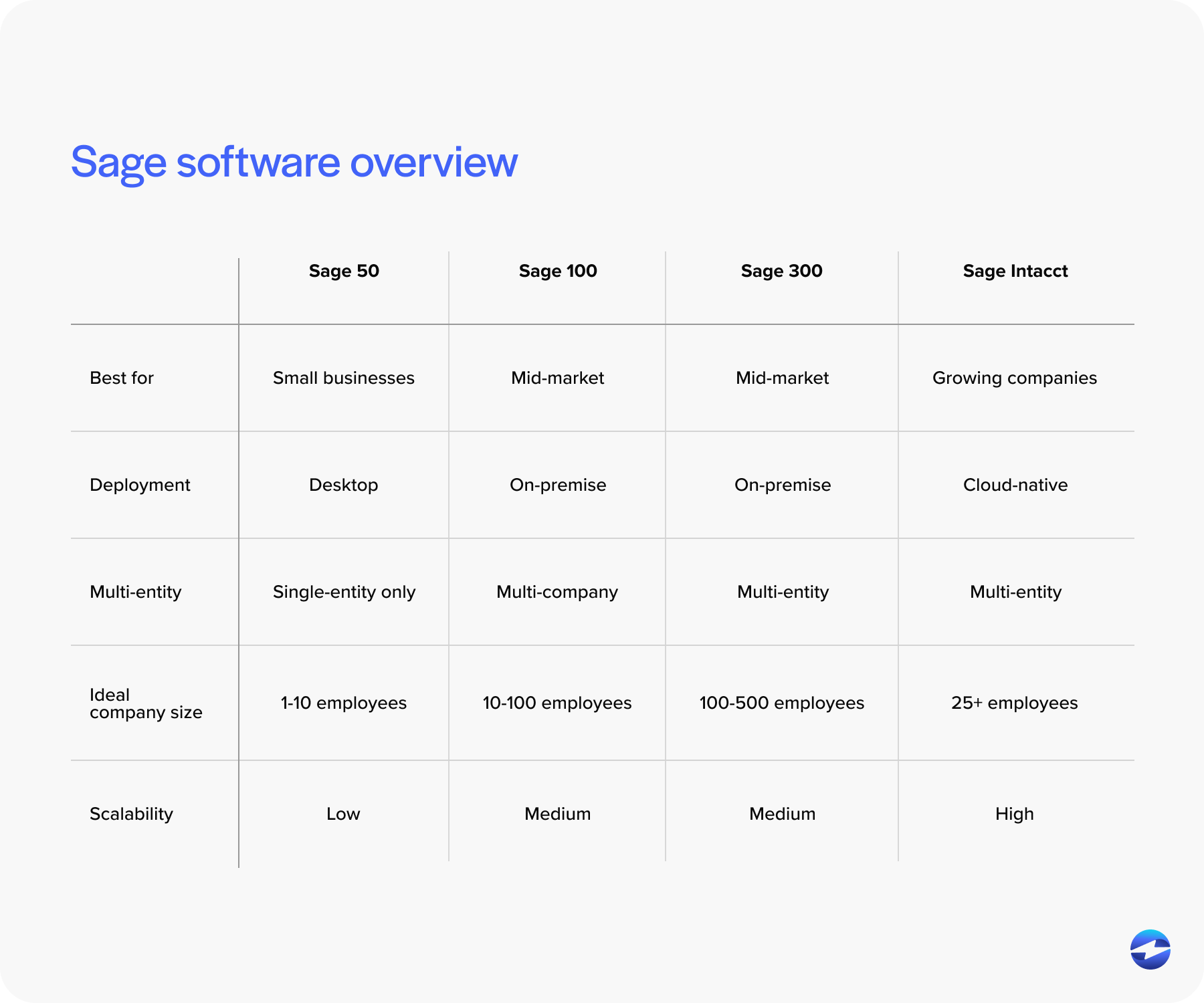Click the Multi-entity row label

click(135, 592)
